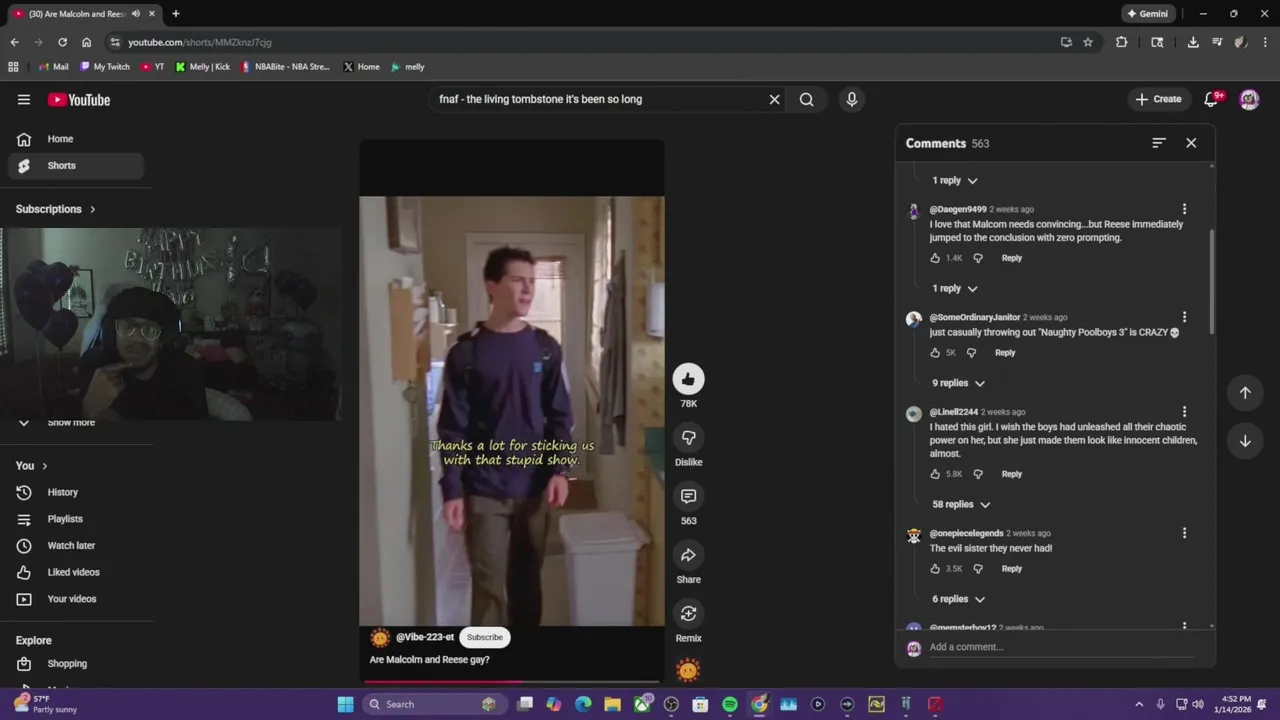The width and height of the screenshot is (1280, 720).
Task: Subscribe to @Vibe-223-et
Action: (x=485, y=637)
